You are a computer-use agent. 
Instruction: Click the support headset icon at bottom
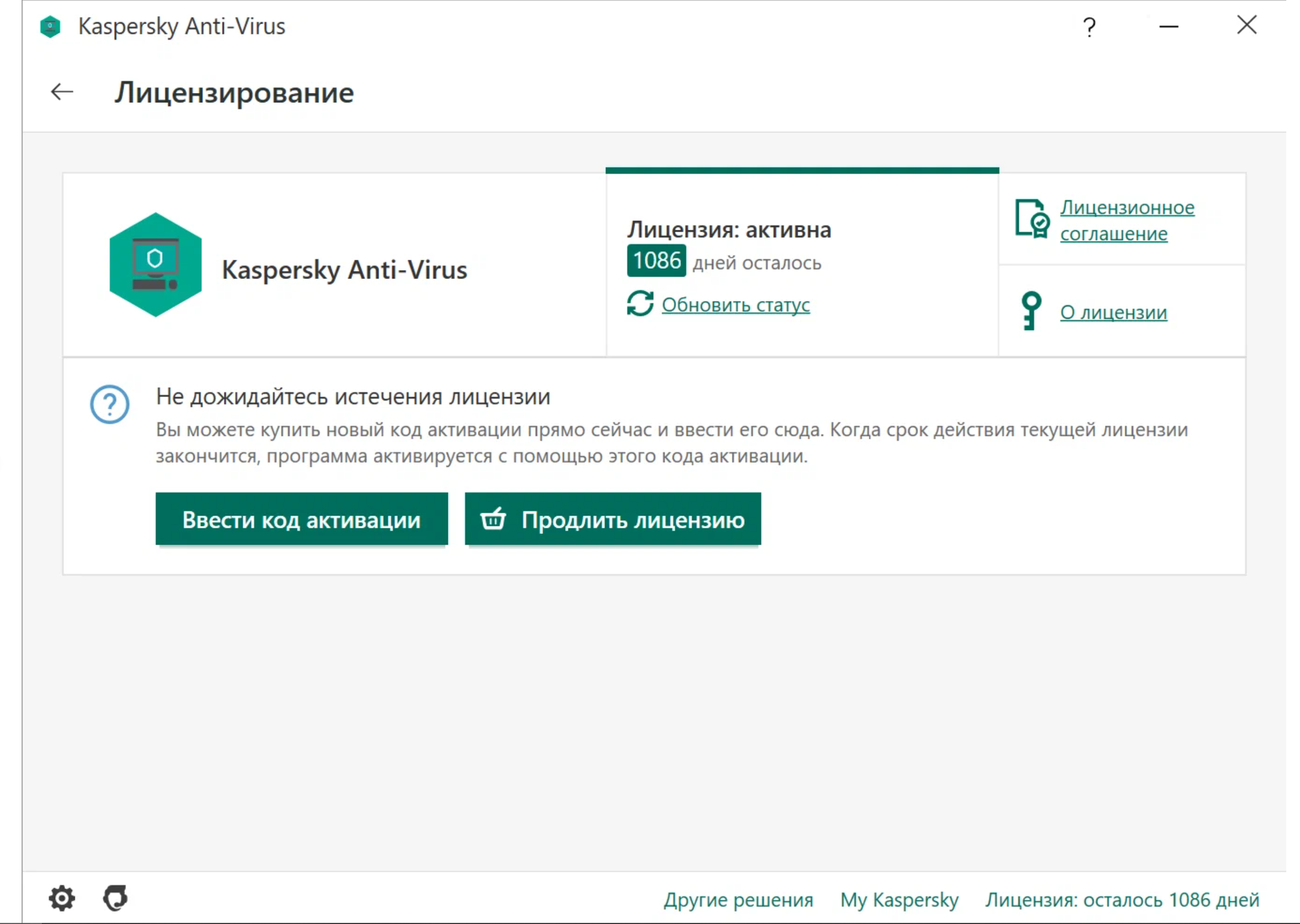click(x=116, y=898)
